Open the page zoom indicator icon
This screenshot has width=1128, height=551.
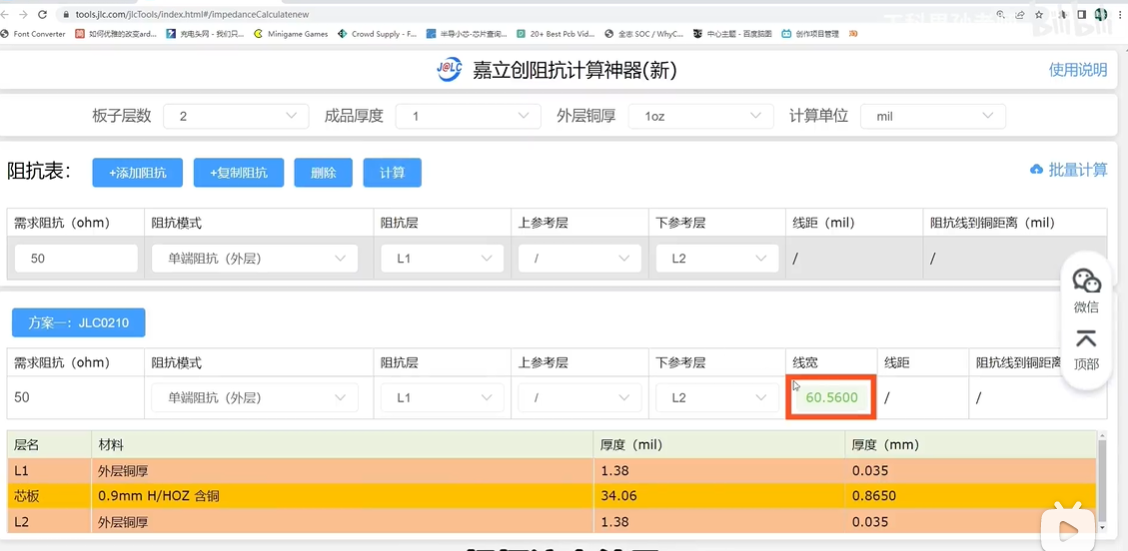tap(1001, 14)
